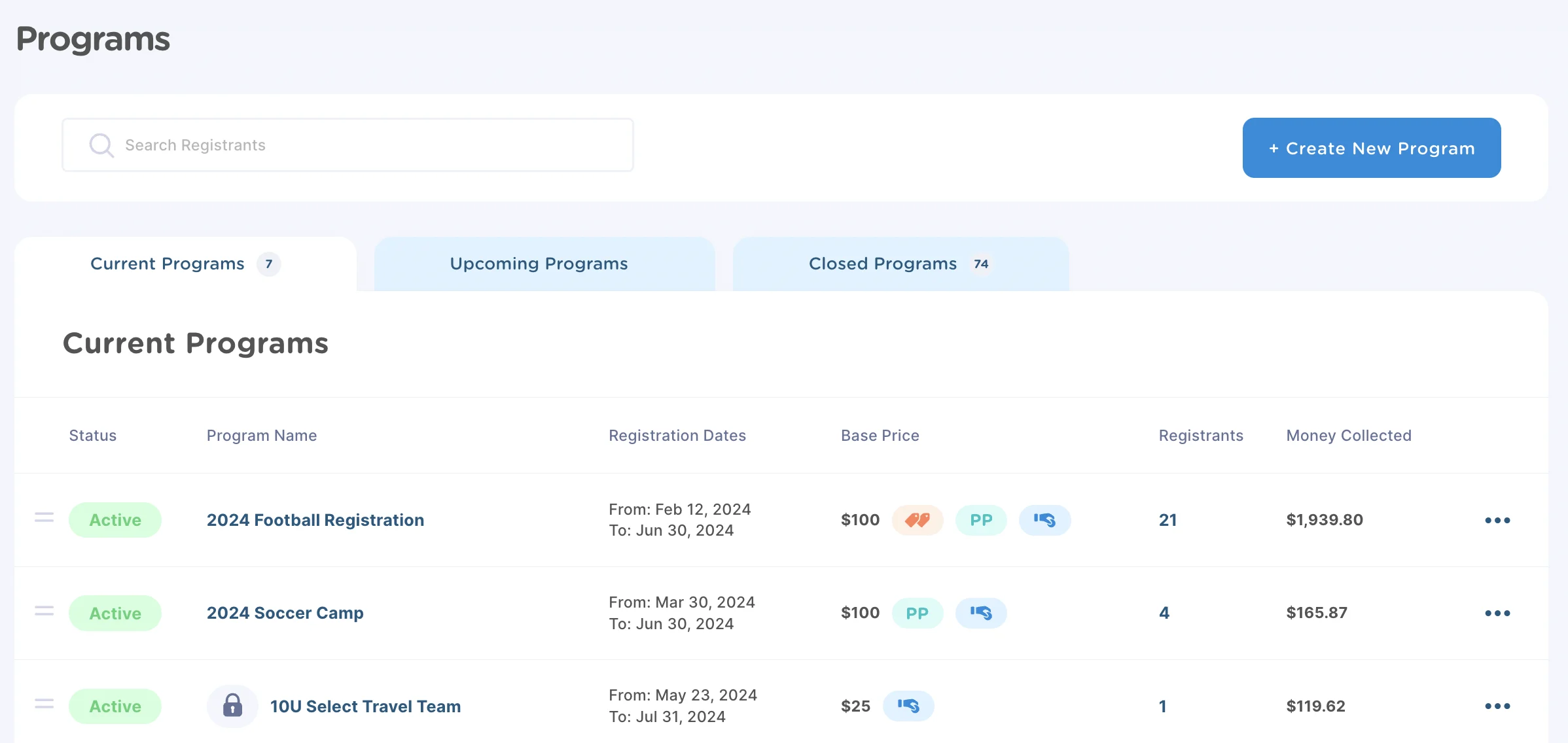Expand the drag handle on Soccer Camp row

[x=44, y=611]
